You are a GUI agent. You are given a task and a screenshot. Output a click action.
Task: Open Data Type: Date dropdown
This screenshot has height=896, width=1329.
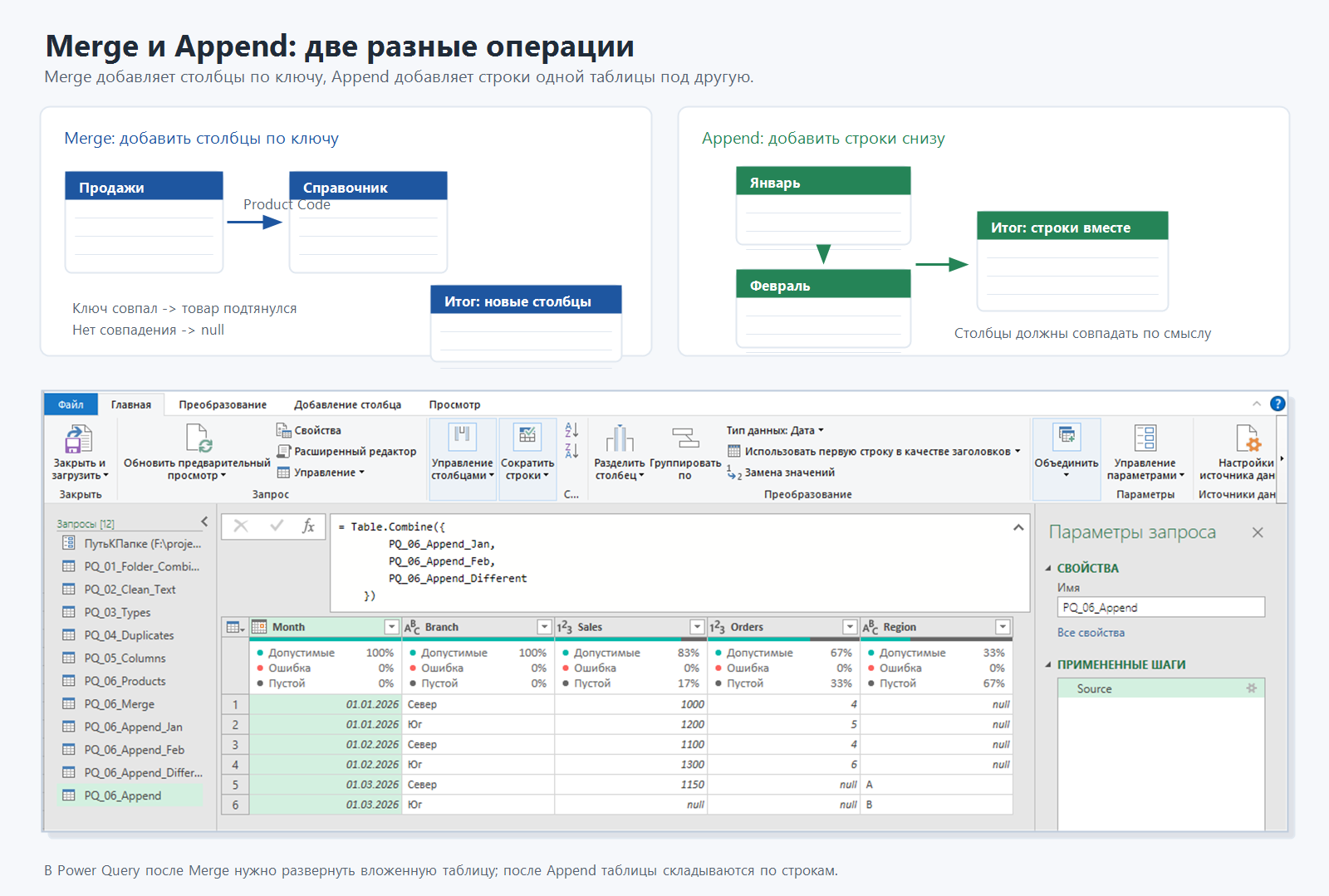point(775,430)
